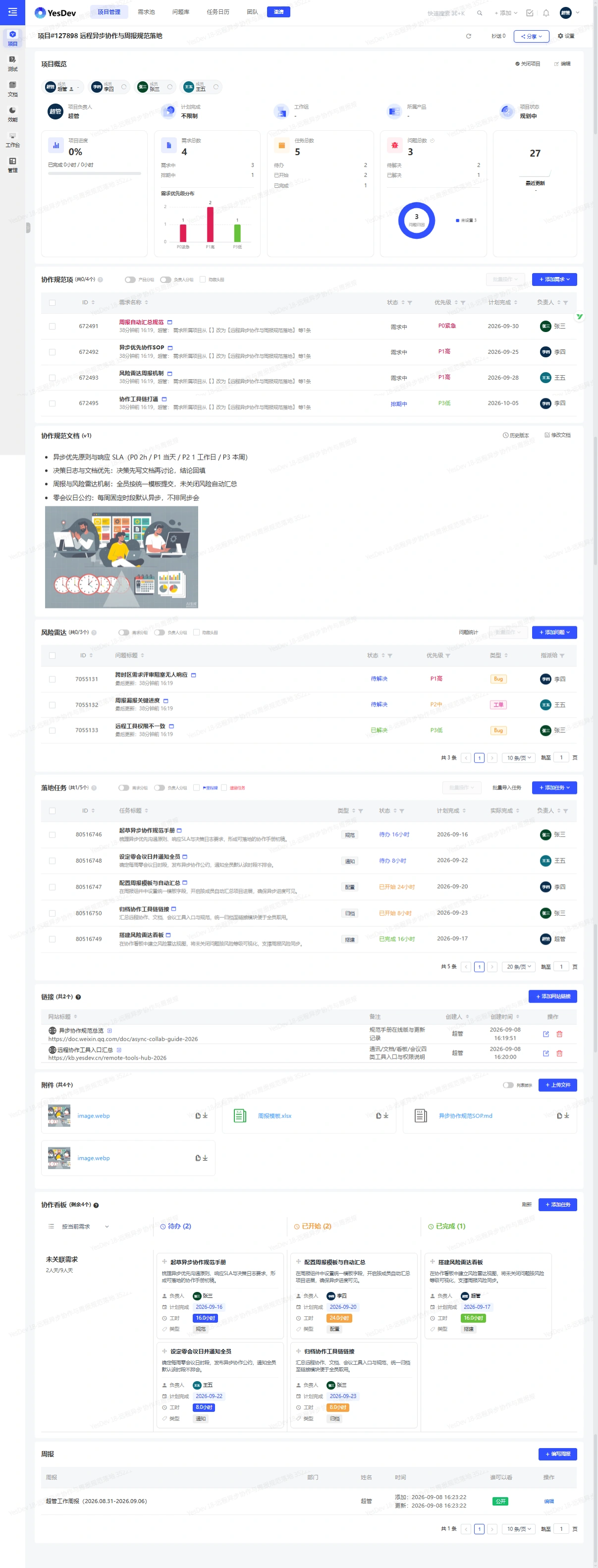Open the todo checklist icon in header
This screenshot has width=598, height=1568.
pos(529,13)
